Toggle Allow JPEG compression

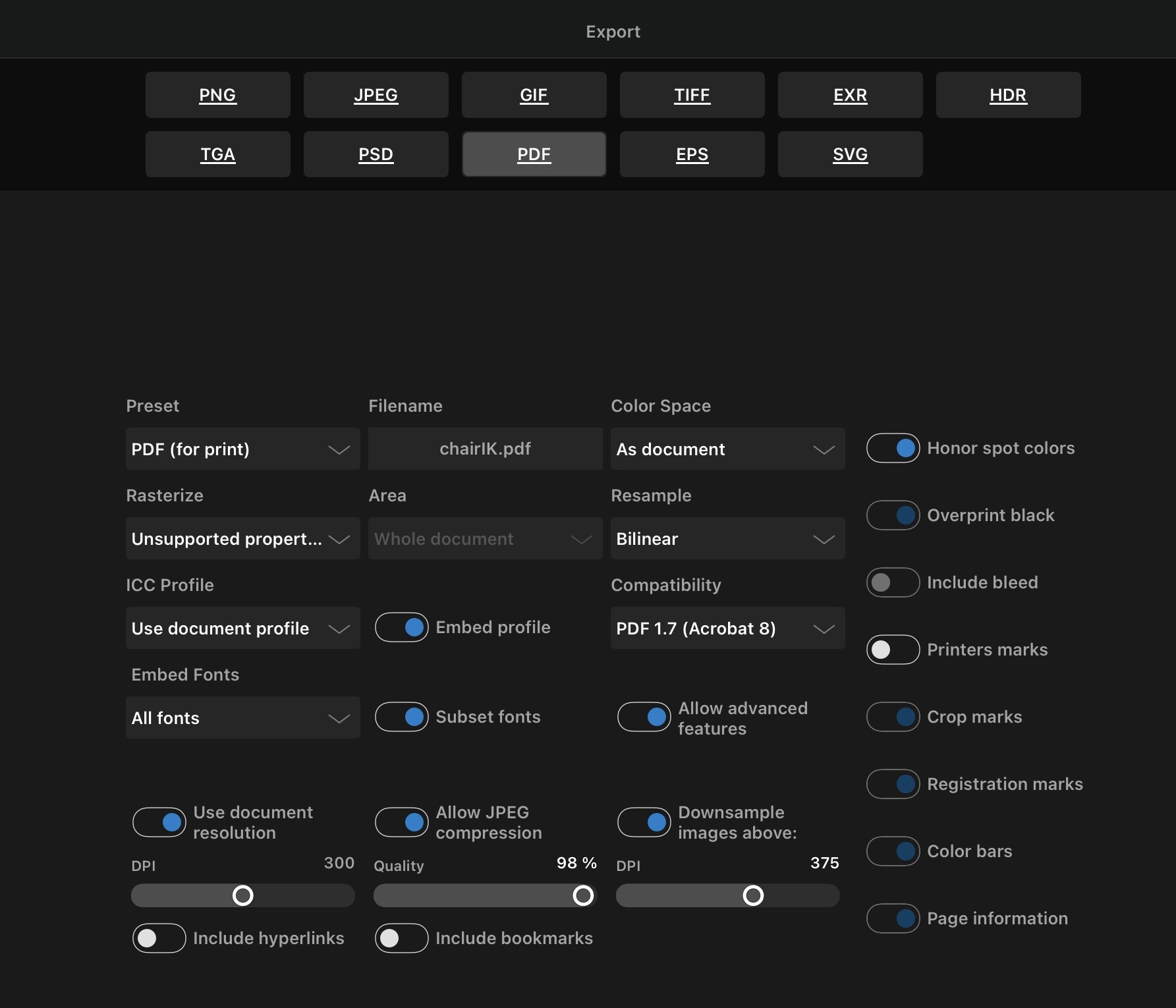point(401,822)
